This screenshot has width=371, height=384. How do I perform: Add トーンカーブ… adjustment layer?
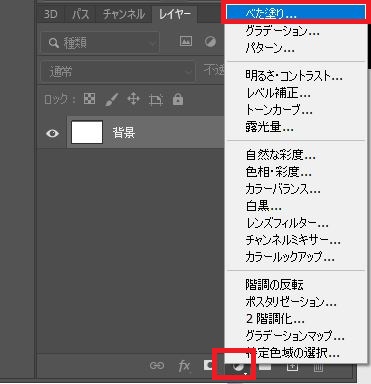(296, 110)
